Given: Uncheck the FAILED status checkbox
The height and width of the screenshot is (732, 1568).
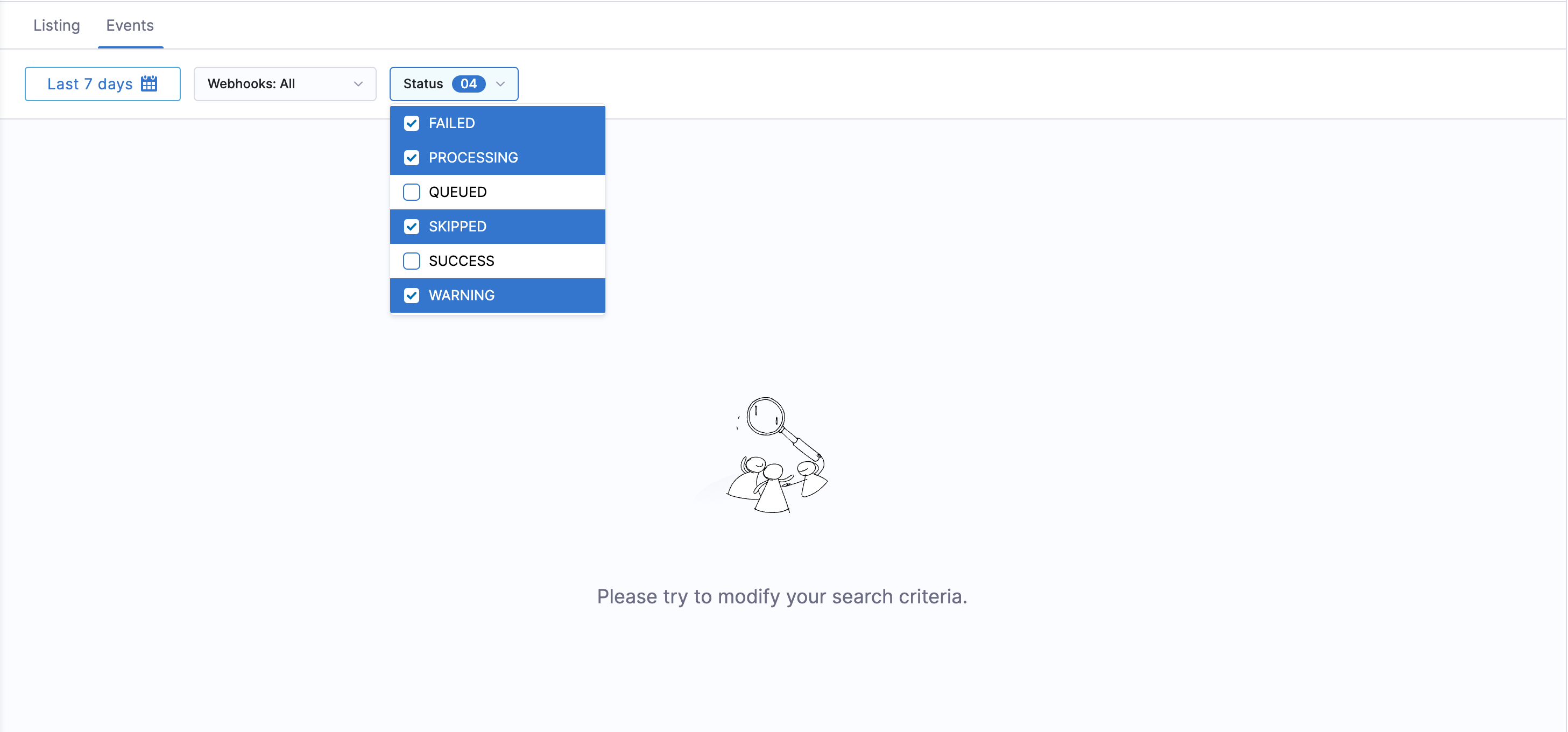Looking at the screenshot, I should click(412, 123).
